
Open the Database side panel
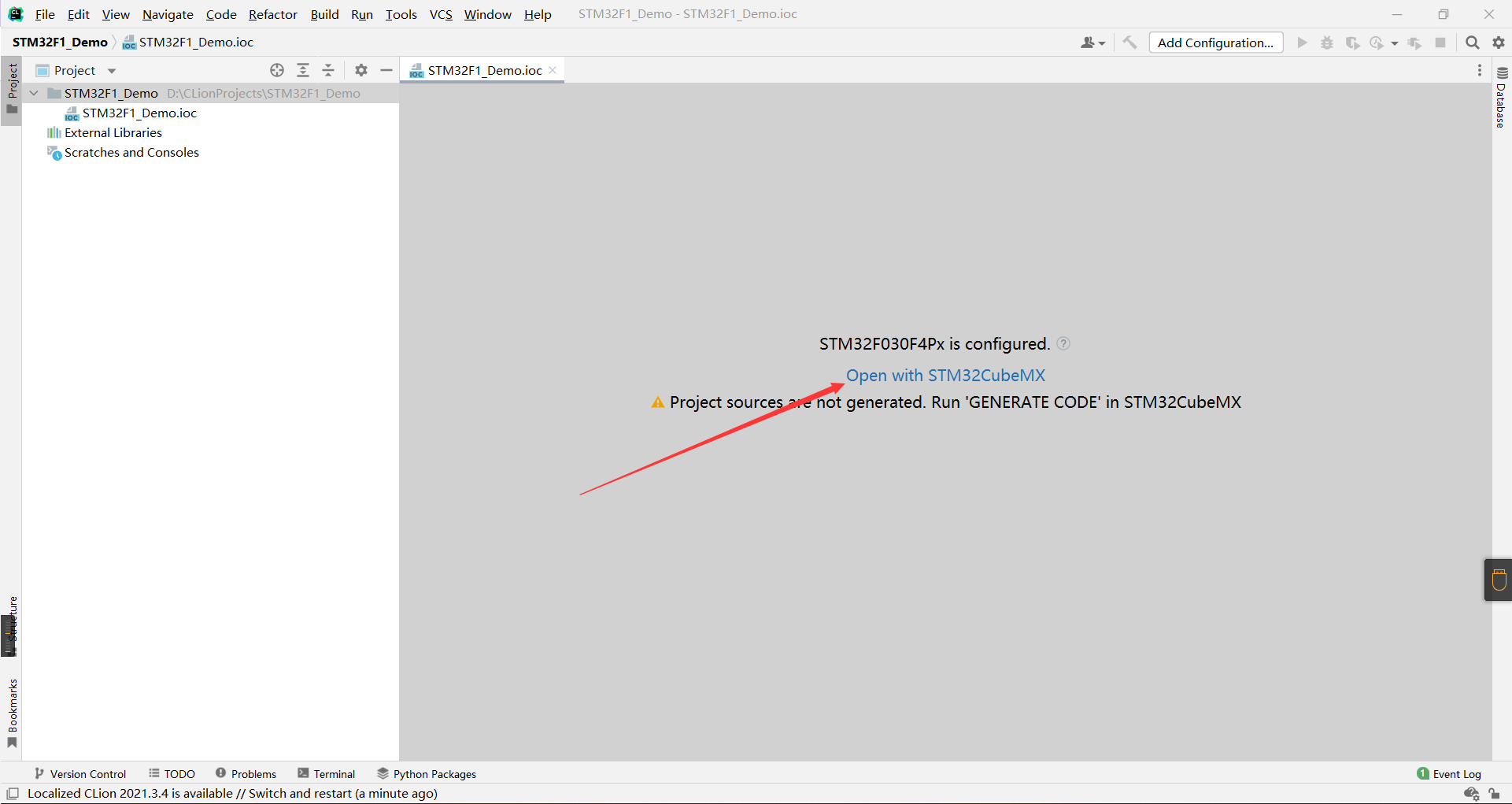1502,97
